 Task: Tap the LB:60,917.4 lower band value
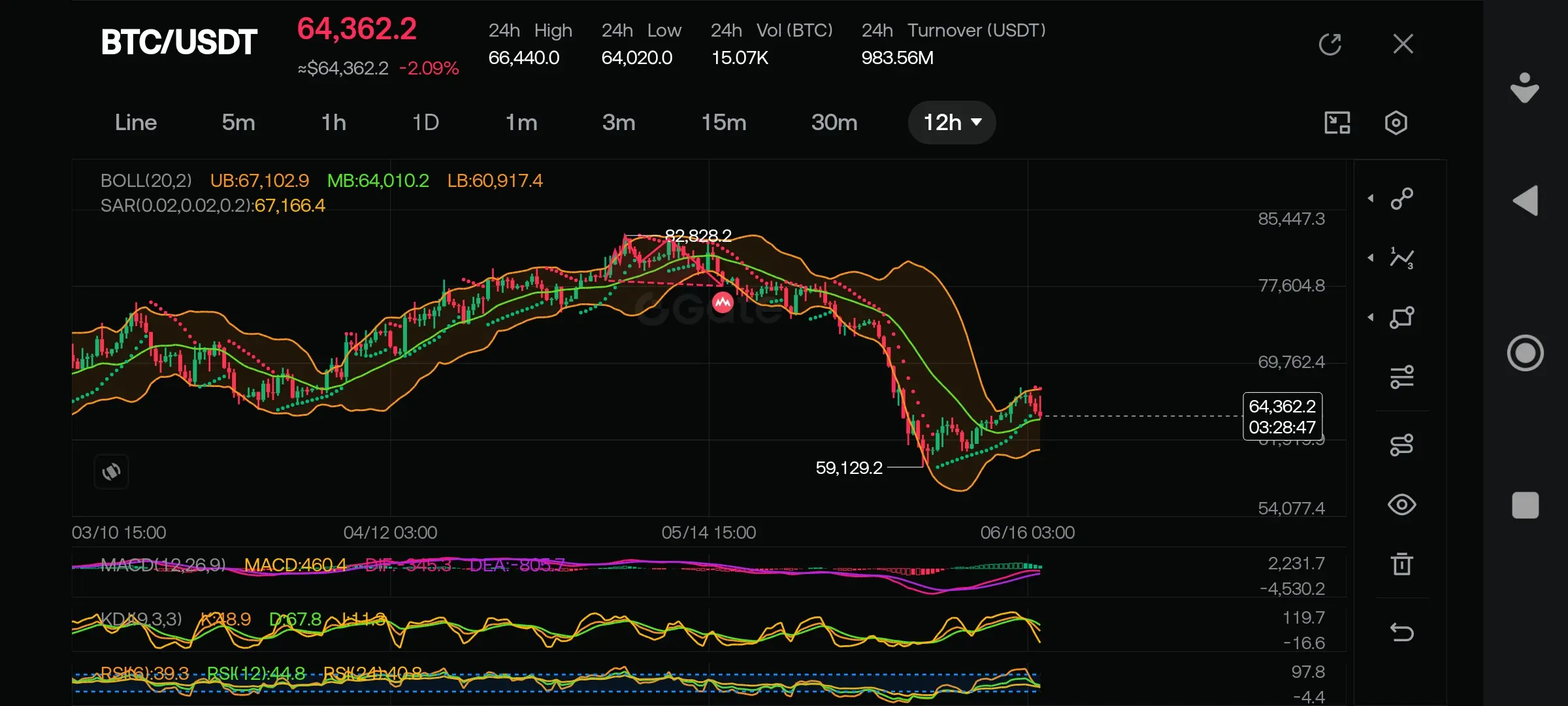pos(495,181)
